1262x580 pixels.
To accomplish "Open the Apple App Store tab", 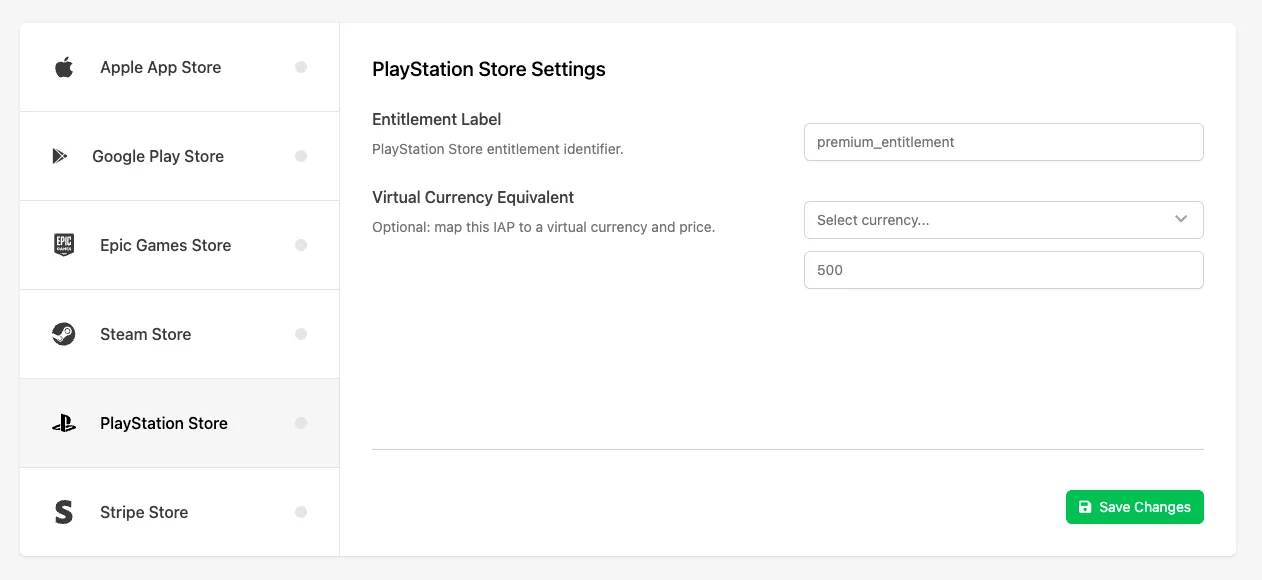I will pos(180,67).
